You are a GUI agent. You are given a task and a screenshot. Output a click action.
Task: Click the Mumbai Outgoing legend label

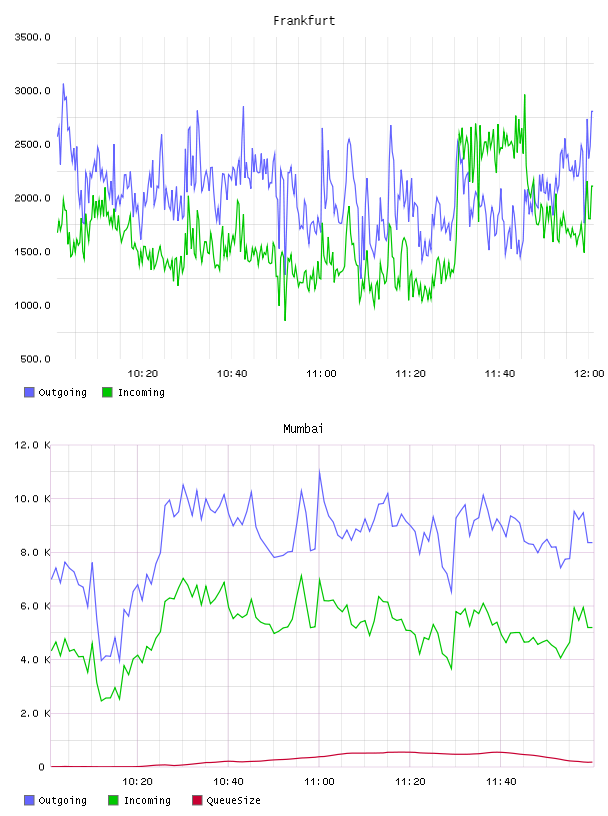coord(62,801)
